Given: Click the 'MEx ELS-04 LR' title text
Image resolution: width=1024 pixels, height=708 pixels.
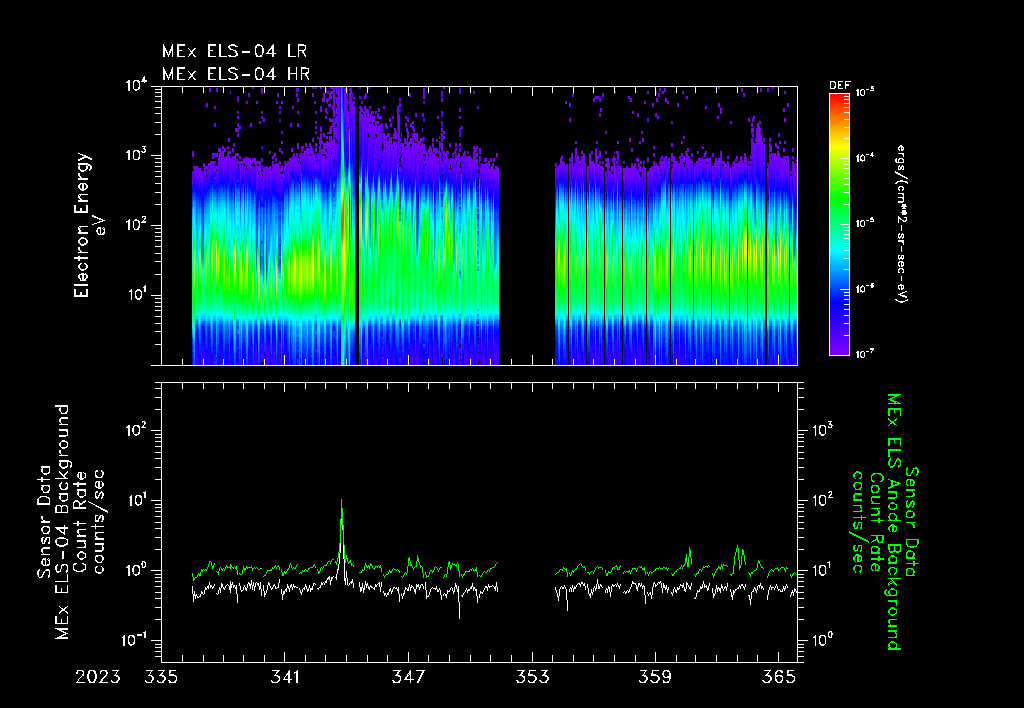Looking at the screenshot, I should click(x=234, y=51).
